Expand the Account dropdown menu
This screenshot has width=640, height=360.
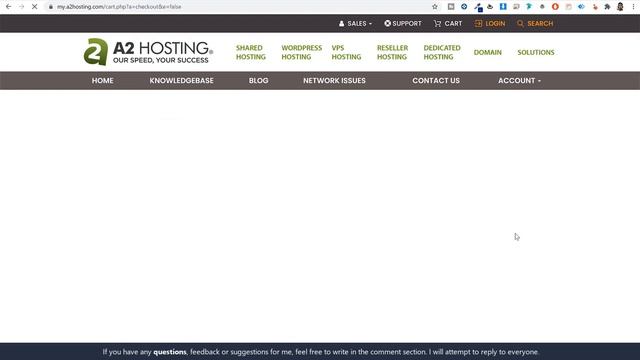(519, 81)
